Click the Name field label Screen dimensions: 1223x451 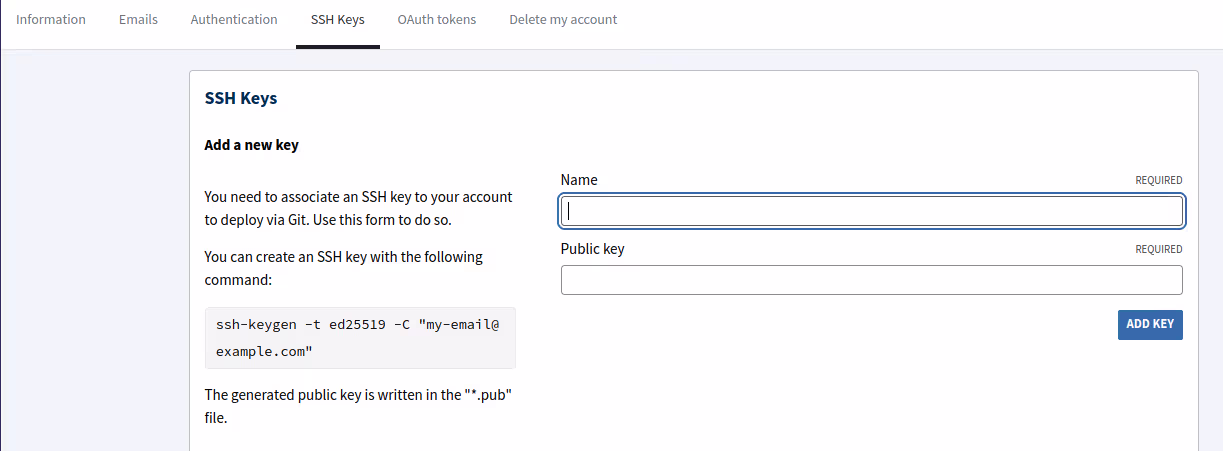point(579,180)
